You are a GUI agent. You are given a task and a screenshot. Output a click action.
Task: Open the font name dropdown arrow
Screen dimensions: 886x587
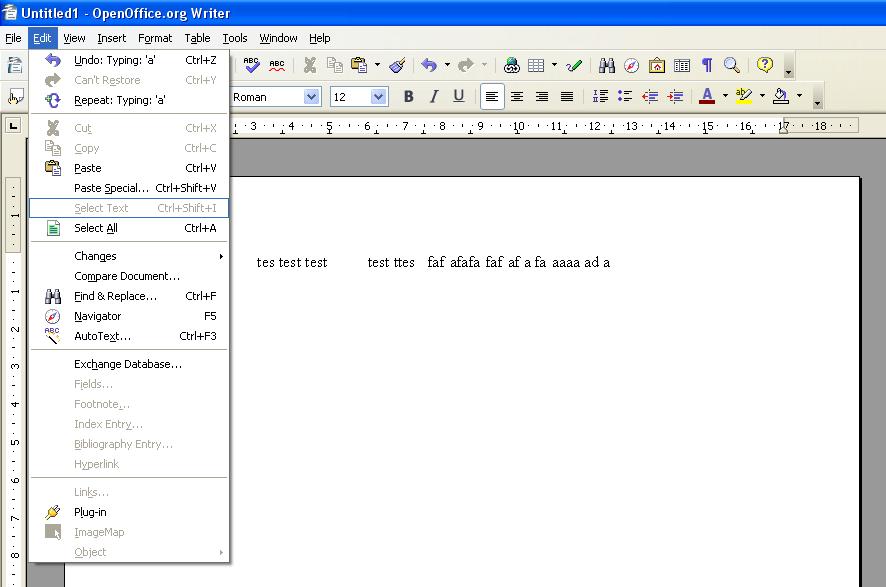coord(311,97)
